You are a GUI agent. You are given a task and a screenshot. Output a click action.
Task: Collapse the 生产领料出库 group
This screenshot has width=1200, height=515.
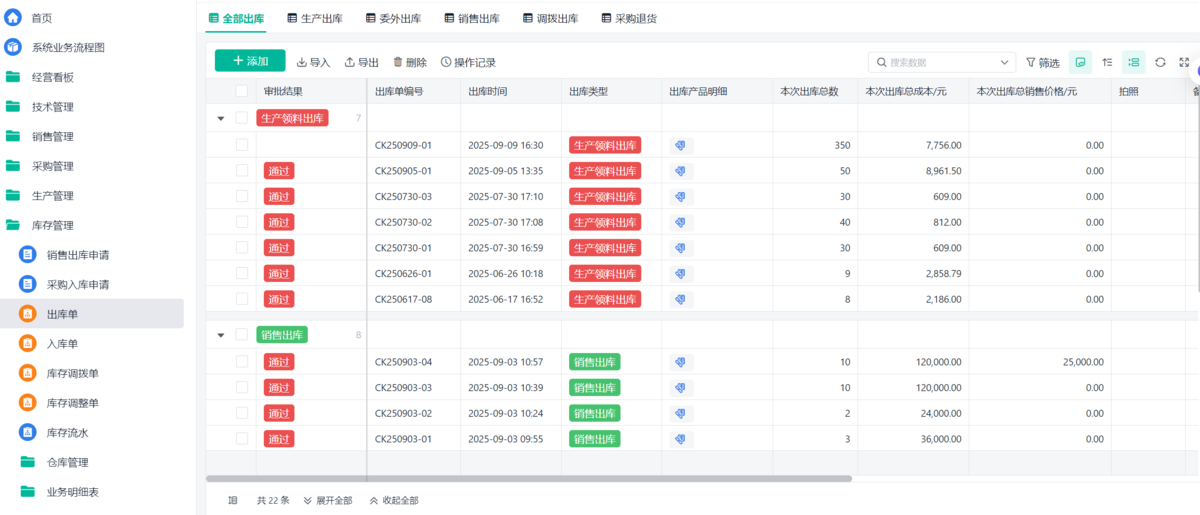coord(221,118)
